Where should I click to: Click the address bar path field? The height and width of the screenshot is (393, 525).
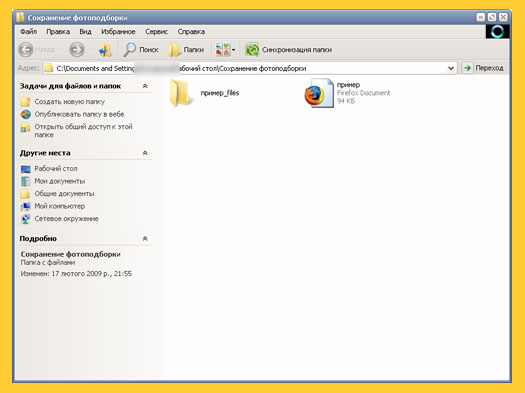[250, 68]
